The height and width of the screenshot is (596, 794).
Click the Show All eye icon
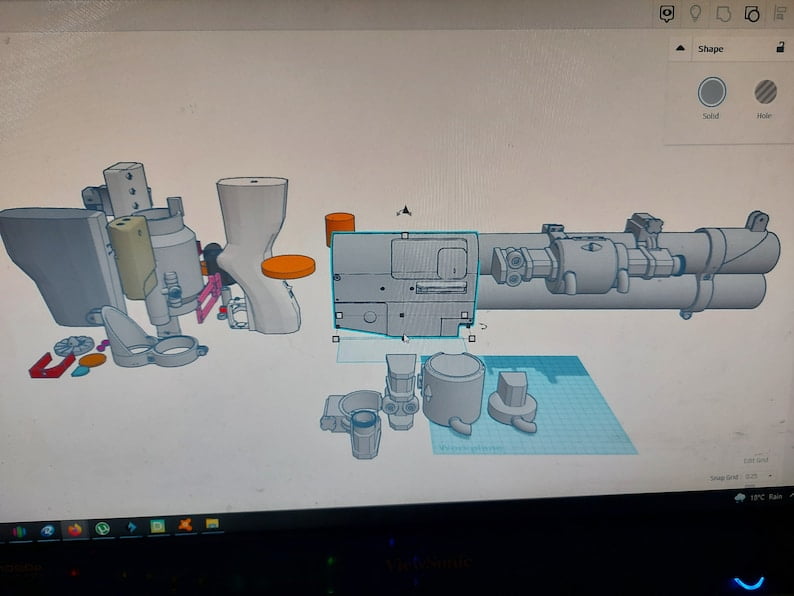(x=667, y=13)
